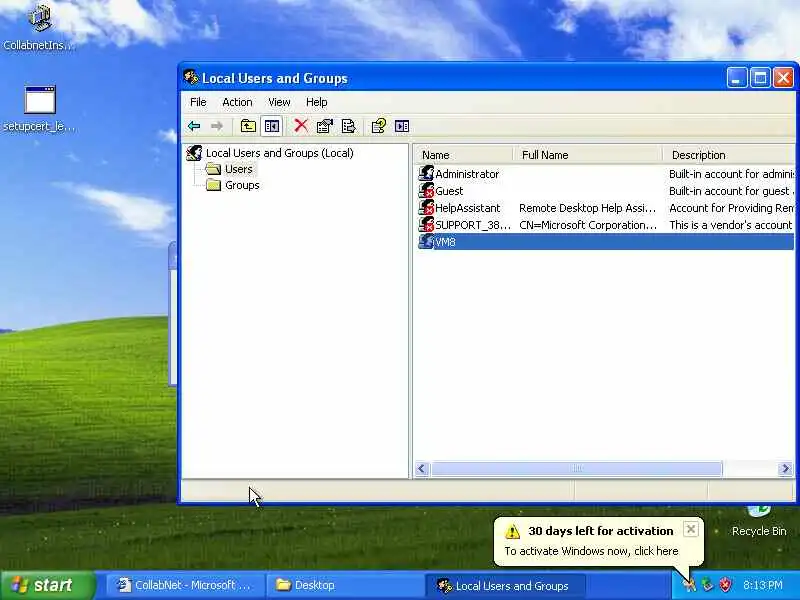Click "Account for Providing Rem" description
Screen dimensions: 800x600
pos(732,208)
